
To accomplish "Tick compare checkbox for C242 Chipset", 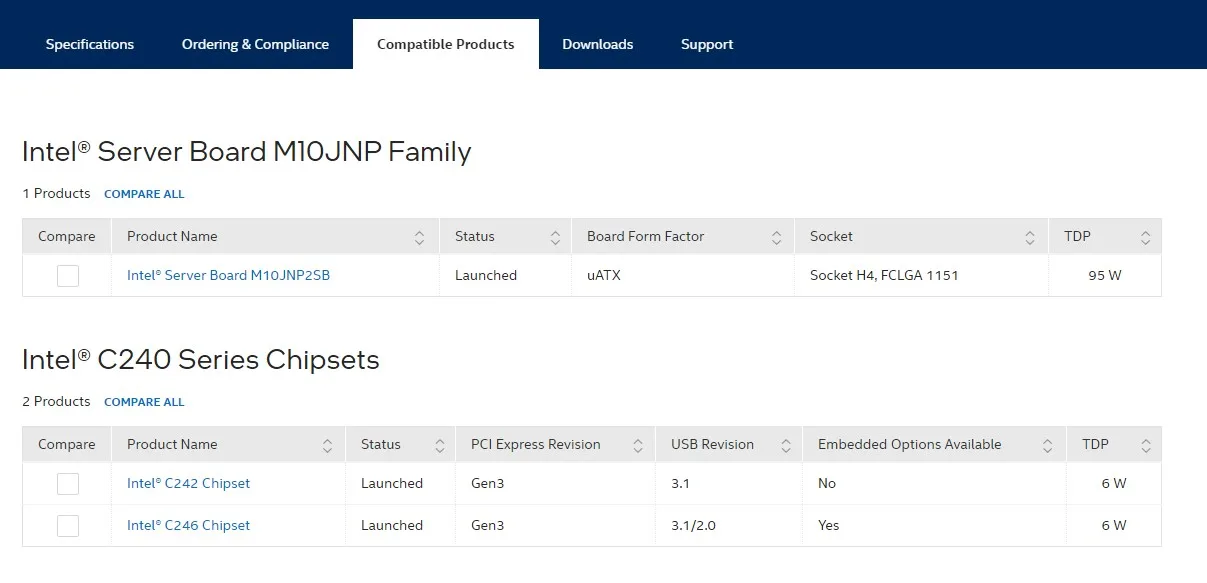I will [x=68, y=484].
